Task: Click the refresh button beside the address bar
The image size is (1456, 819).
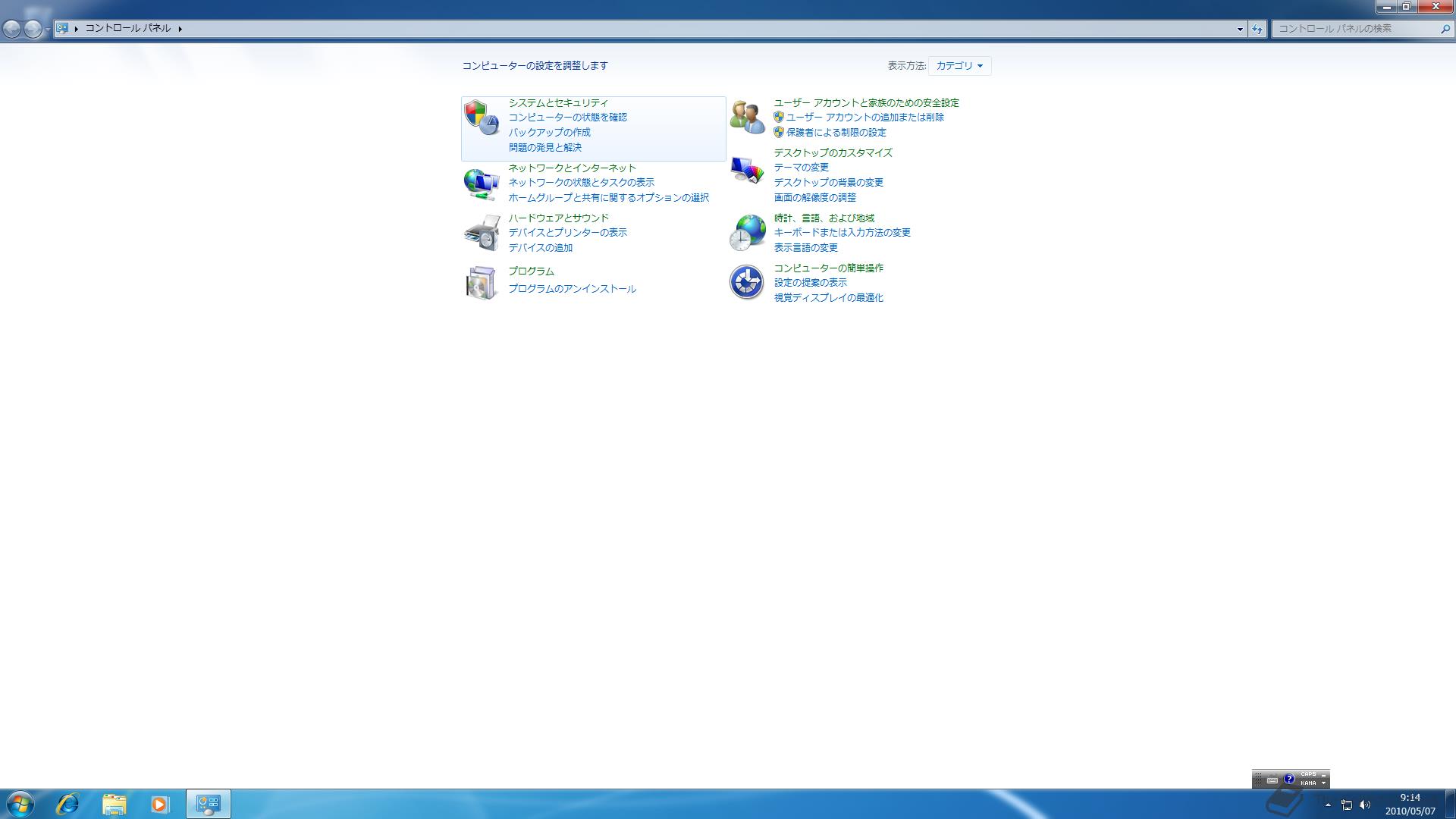Action: (1257, 29)
